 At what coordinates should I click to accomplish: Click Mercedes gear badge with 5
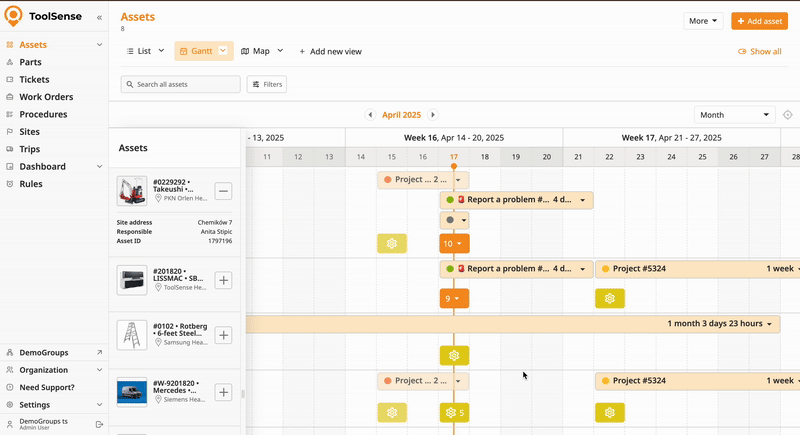[x=454, y=413]
